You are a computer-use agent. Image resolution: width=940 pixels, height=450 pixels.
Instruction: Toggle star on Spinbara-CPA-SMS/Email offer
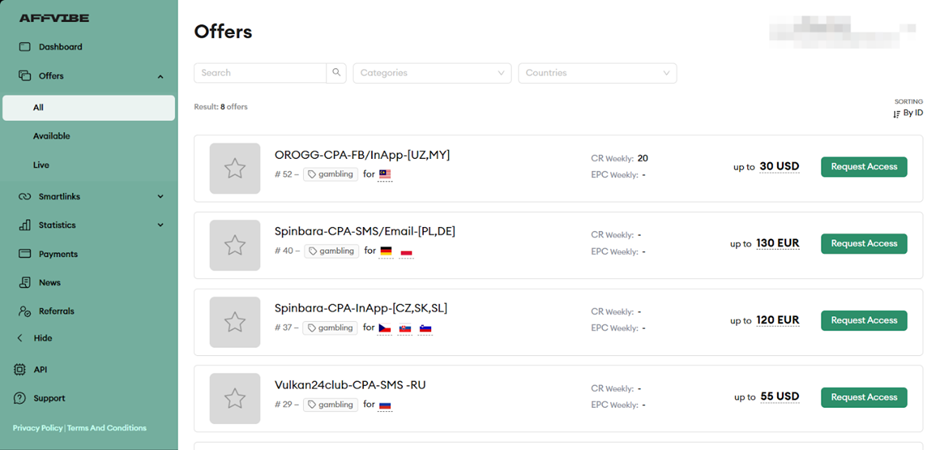[x=235, y=245]
